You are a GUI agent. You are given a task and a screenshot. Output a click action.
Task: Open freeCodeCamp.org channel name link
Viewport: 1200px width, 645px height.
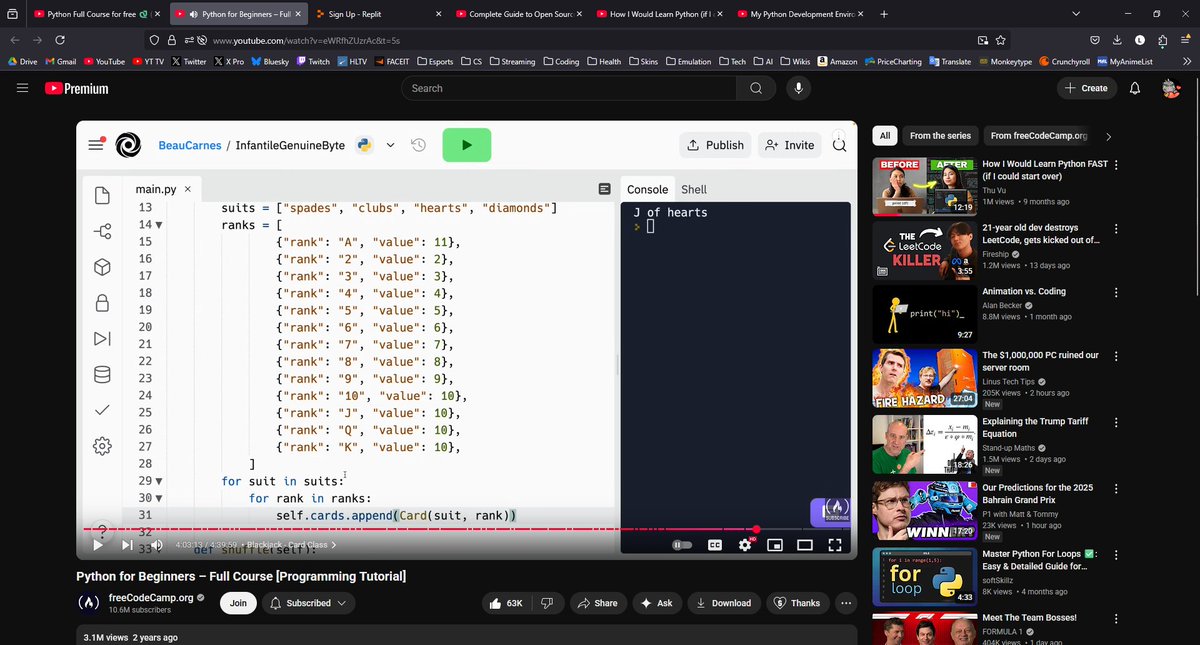pyautogui.click(x=150, y=597)
